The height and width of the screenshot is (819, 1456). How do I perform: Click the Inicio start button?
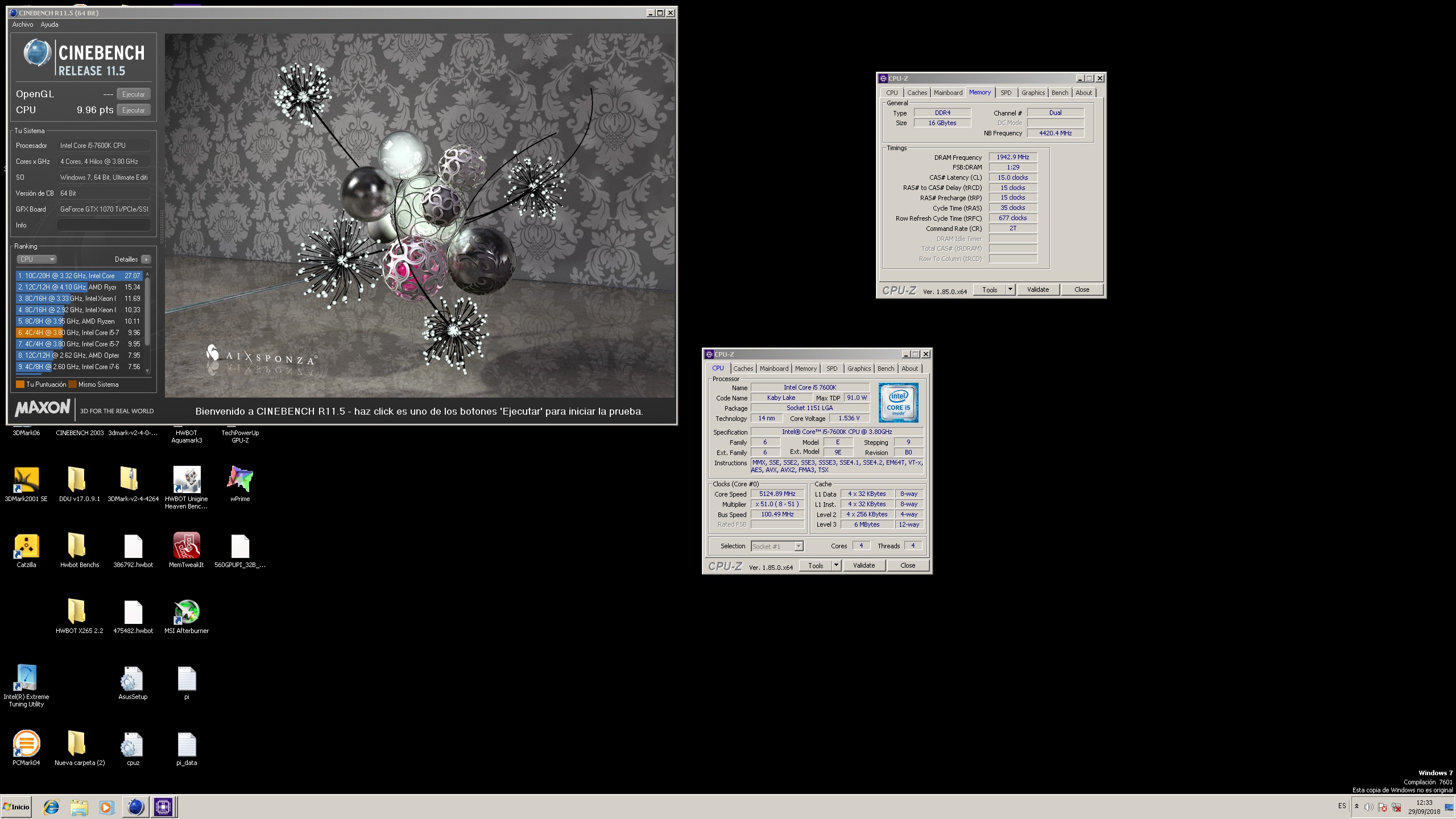click(x=16, y=806)
